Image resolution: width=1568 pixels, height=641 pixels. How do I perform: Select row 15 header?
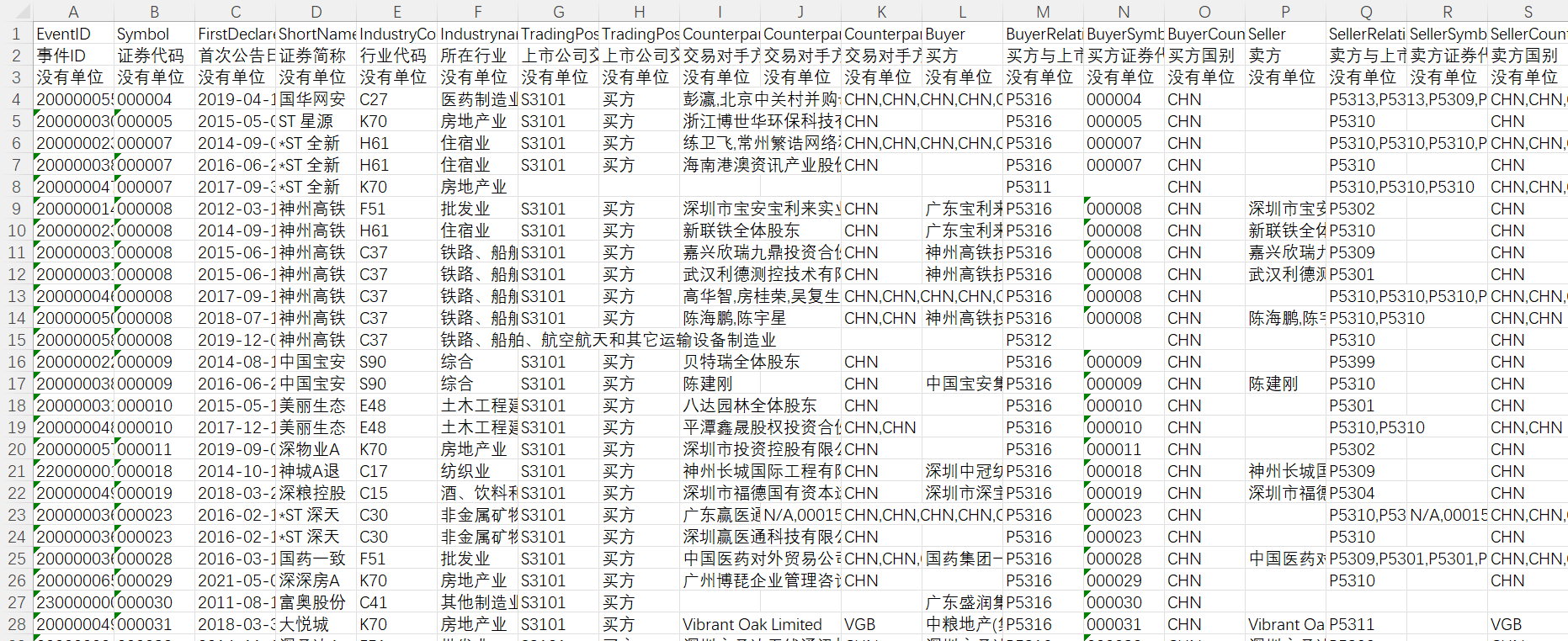[x=16, y=340]
